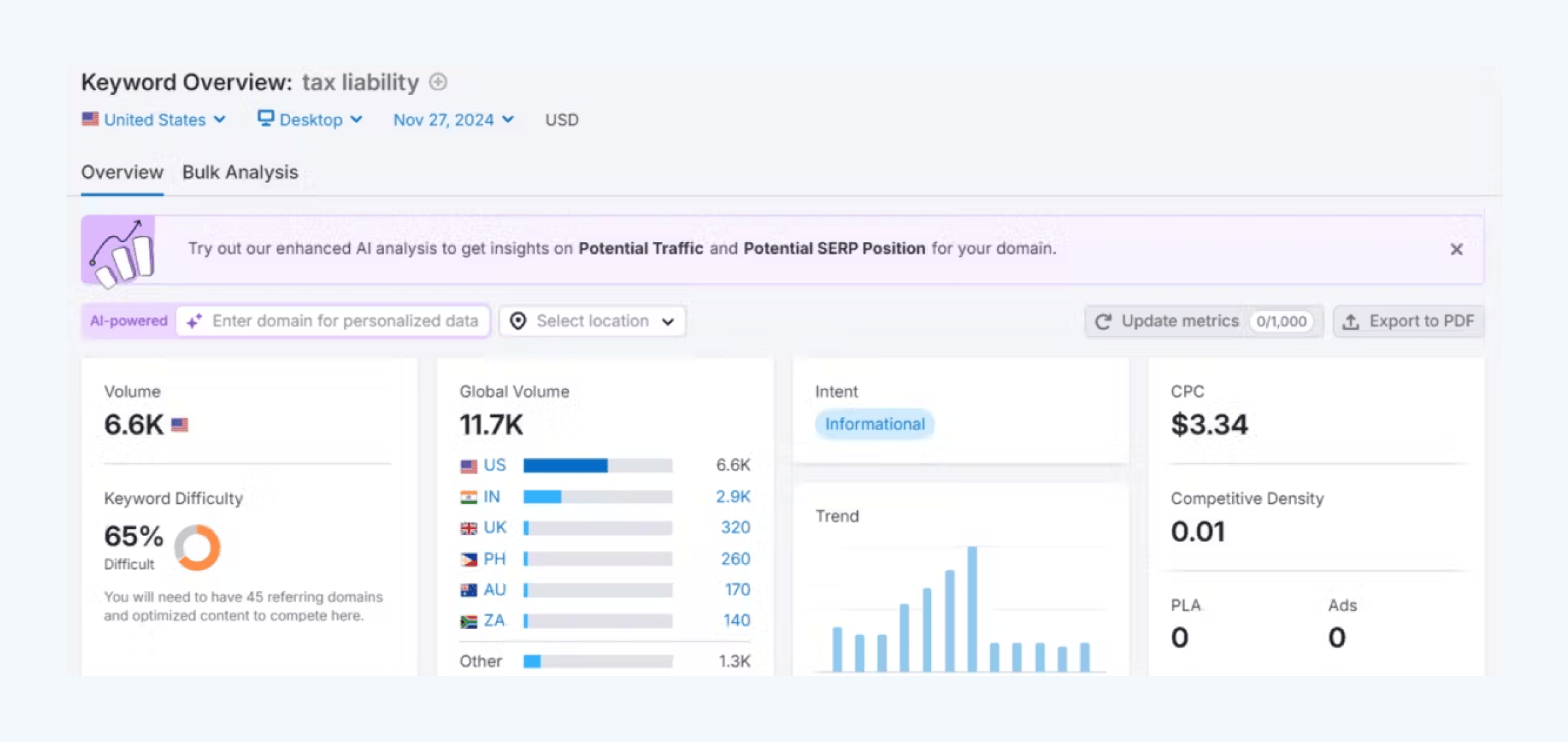Viewport: 1568px width, 742px height.
Task: Switch to the Bulk Analysis tab
Action: pyautogui.click(x=240, y=172)
